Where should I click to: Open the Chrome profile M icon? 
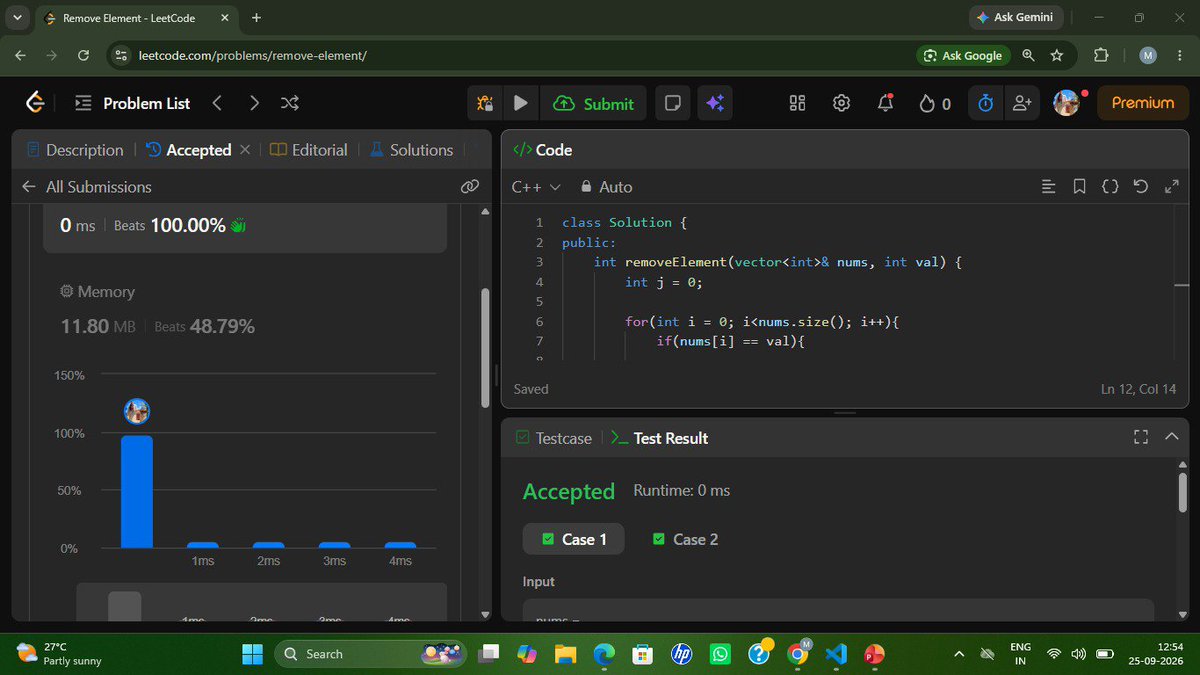(1148, 55)
